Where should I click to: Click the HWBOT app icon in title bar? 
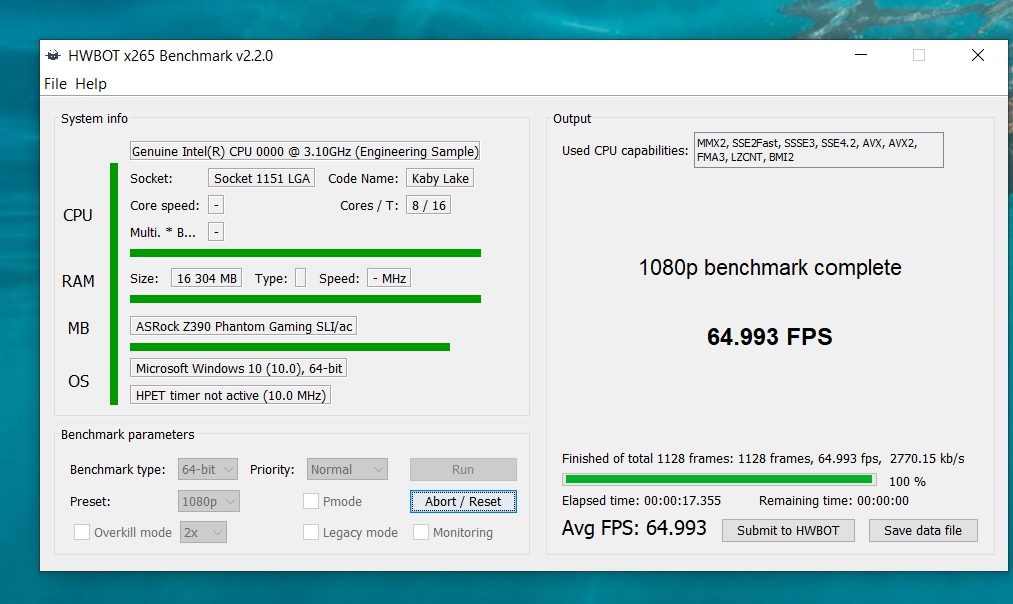pyautogui.click(x=52, y=56)
